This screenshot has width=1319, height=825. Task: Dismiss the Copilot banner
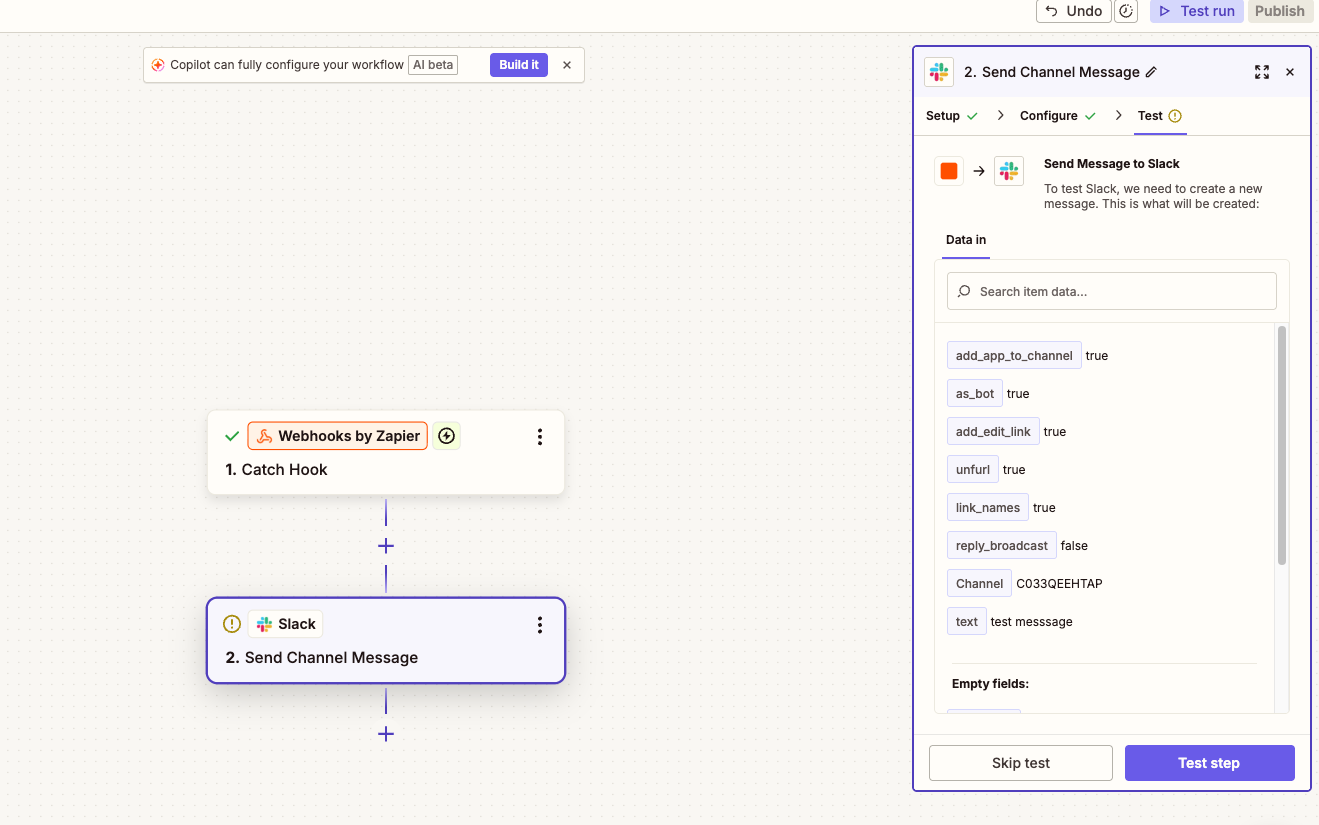[567, 65]
